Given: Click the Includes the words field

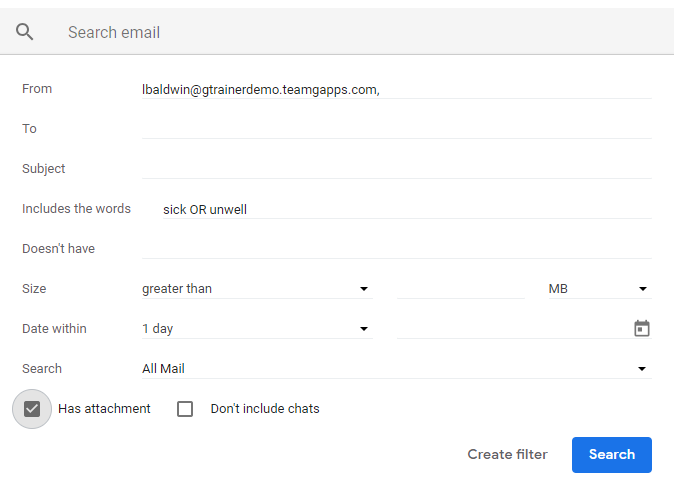Looking at the screenshot, I should tap(407, 209).
